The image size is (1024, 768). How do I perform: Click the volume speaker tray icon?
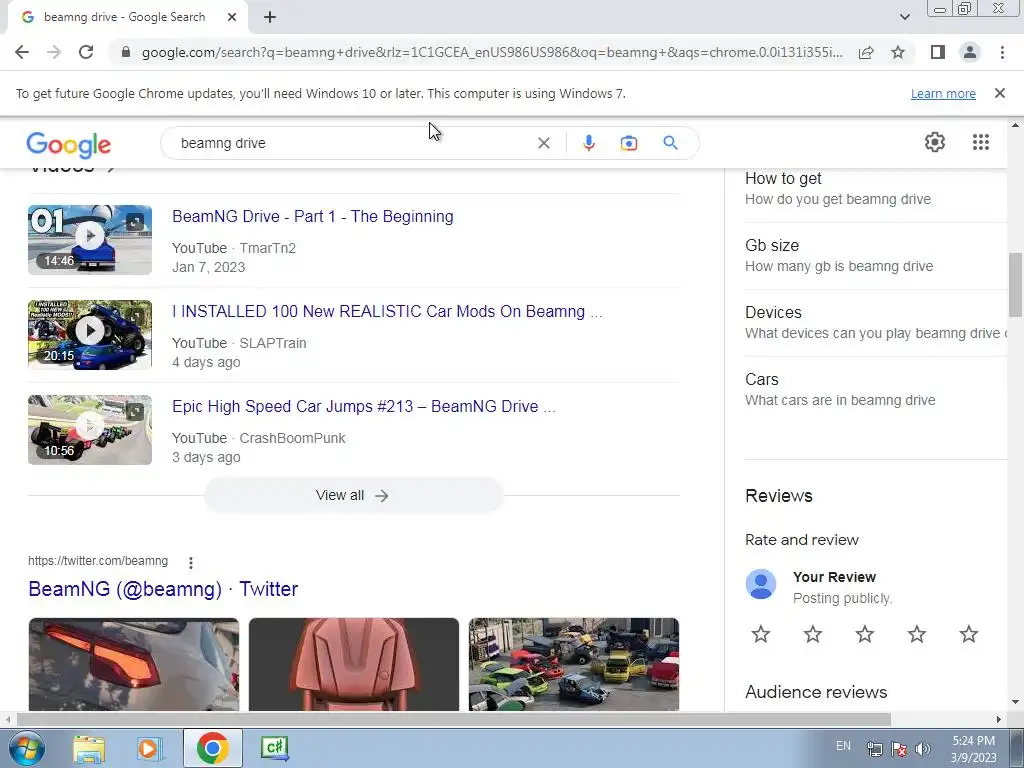[923, 749]
